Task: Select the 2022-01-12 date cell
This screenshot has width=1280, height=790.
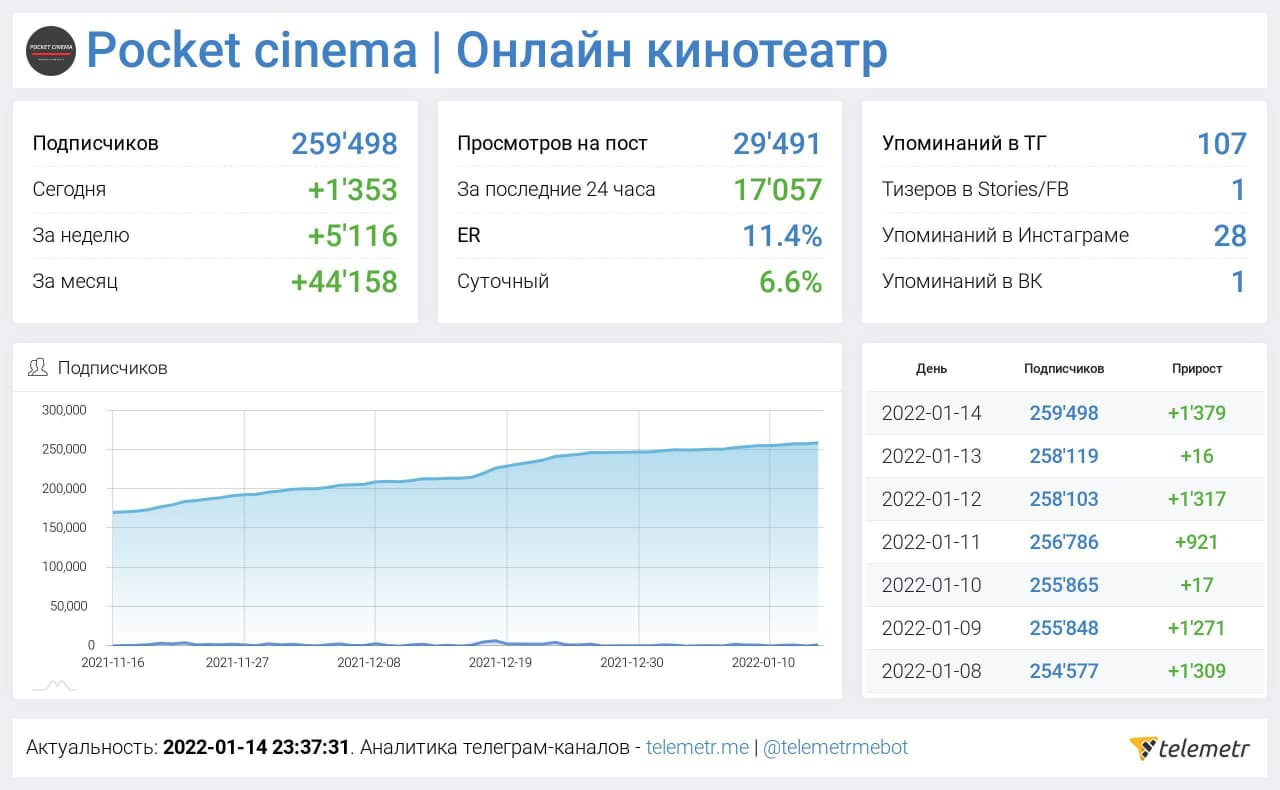Action: (932, 499)
